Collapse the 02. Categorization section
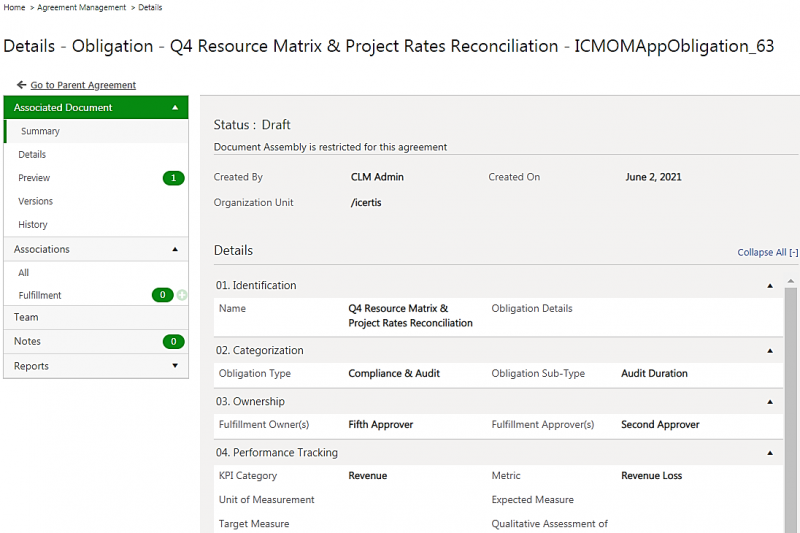The width and height of the screenshot is (800, 533). (x=769, y=351)
